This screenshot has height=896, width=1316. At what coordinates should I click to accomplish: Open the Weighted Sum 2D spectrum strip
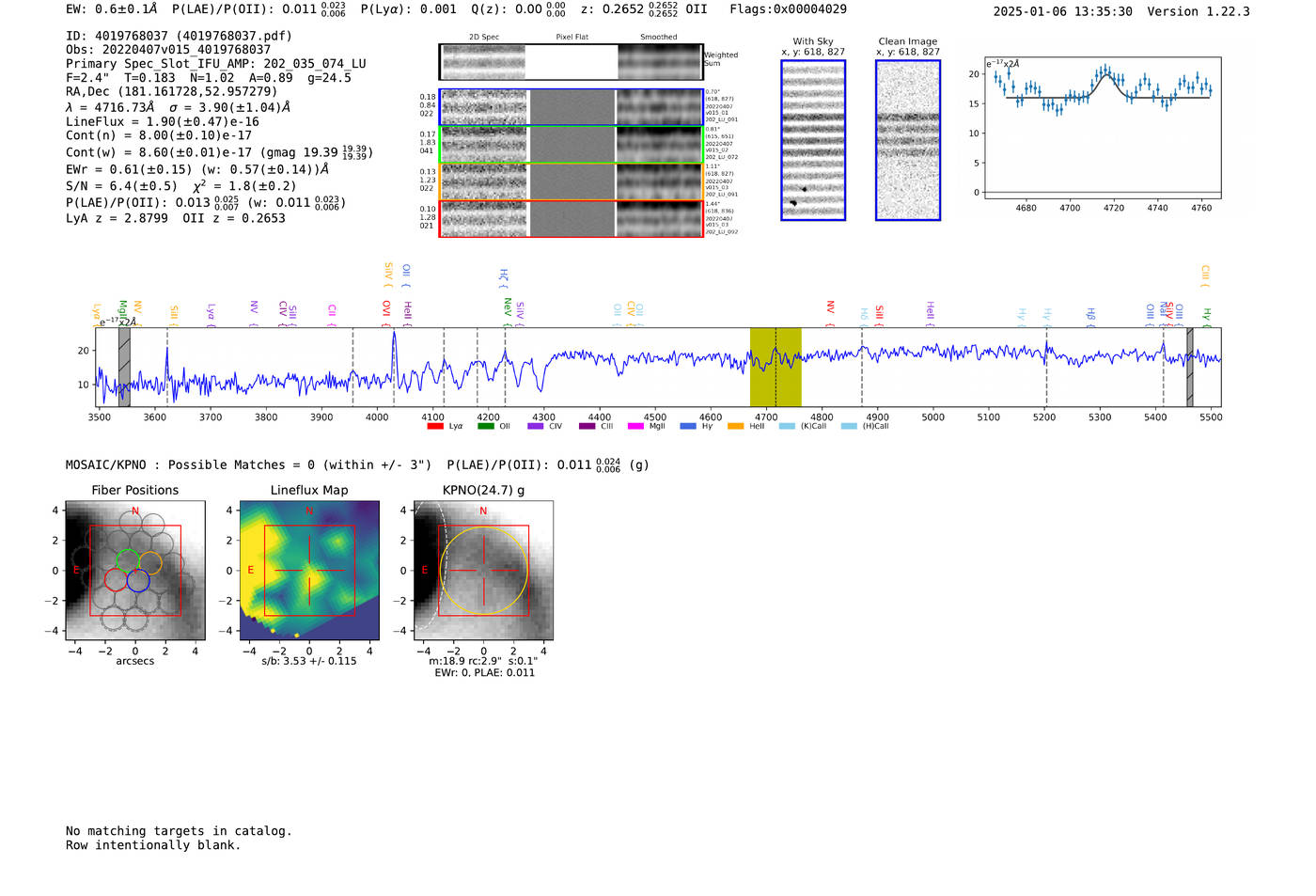[572, 62]
